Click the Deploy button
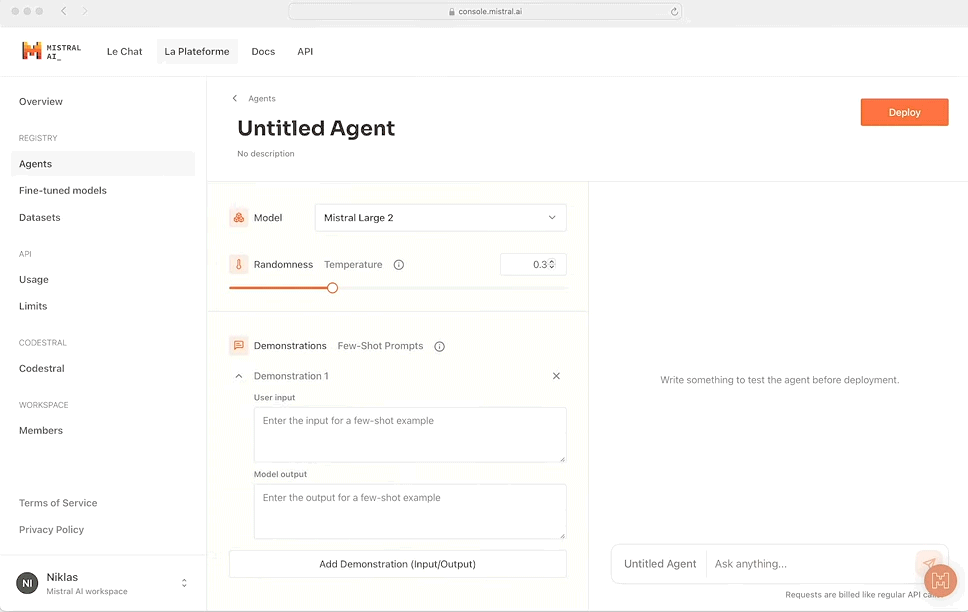 pyautogui.click(x=904, y=112)
